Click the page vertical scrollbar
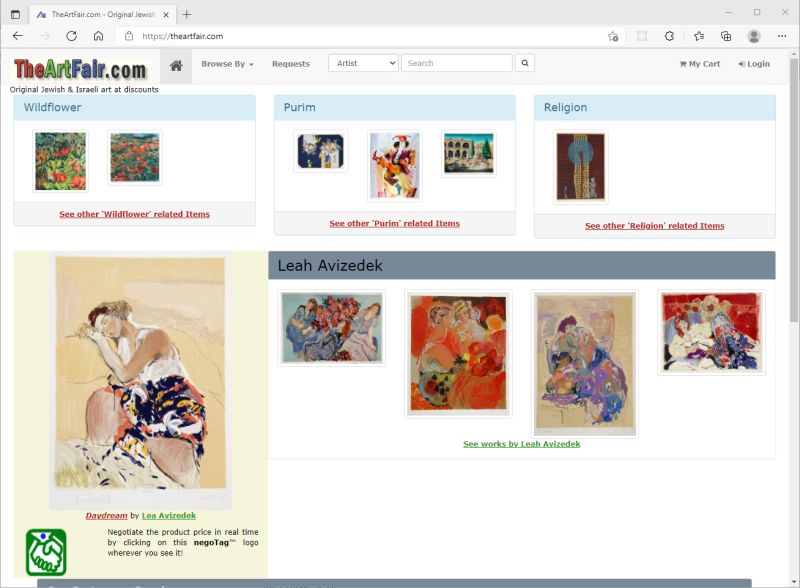Image resolution: width=800 pixels, height=588 pixels. [x=794, y=189]
